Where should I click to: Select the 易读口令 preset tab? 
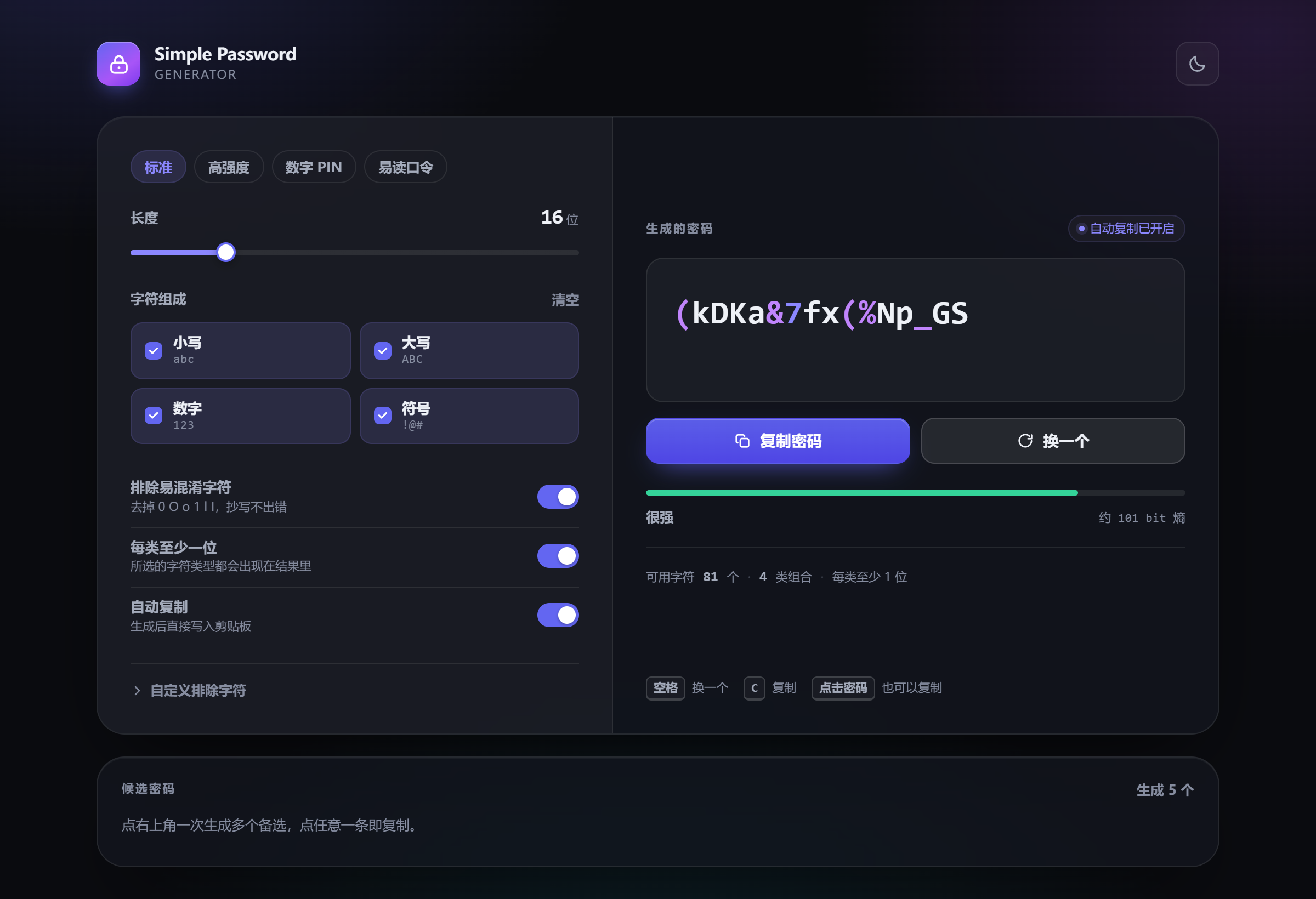pyautogui.click(x=405, y=167)
